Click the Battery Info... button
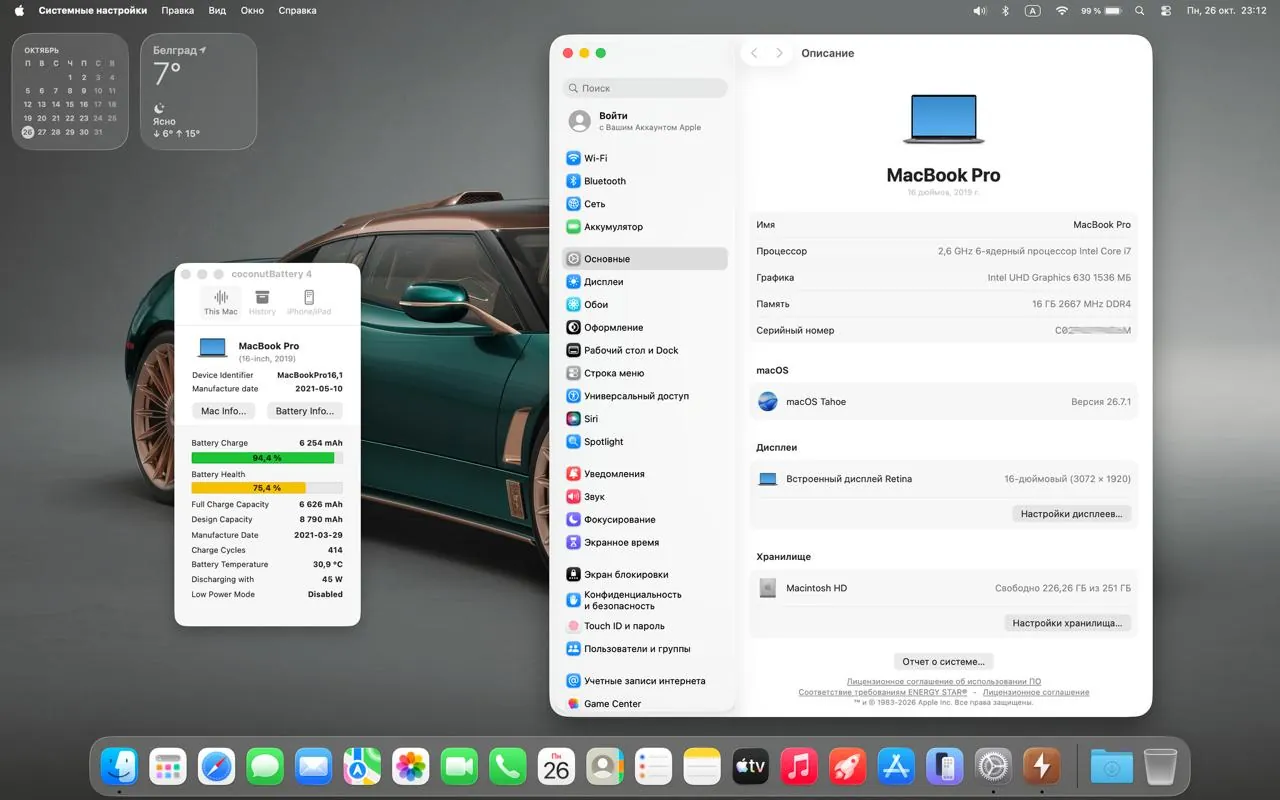 [305, 411]
